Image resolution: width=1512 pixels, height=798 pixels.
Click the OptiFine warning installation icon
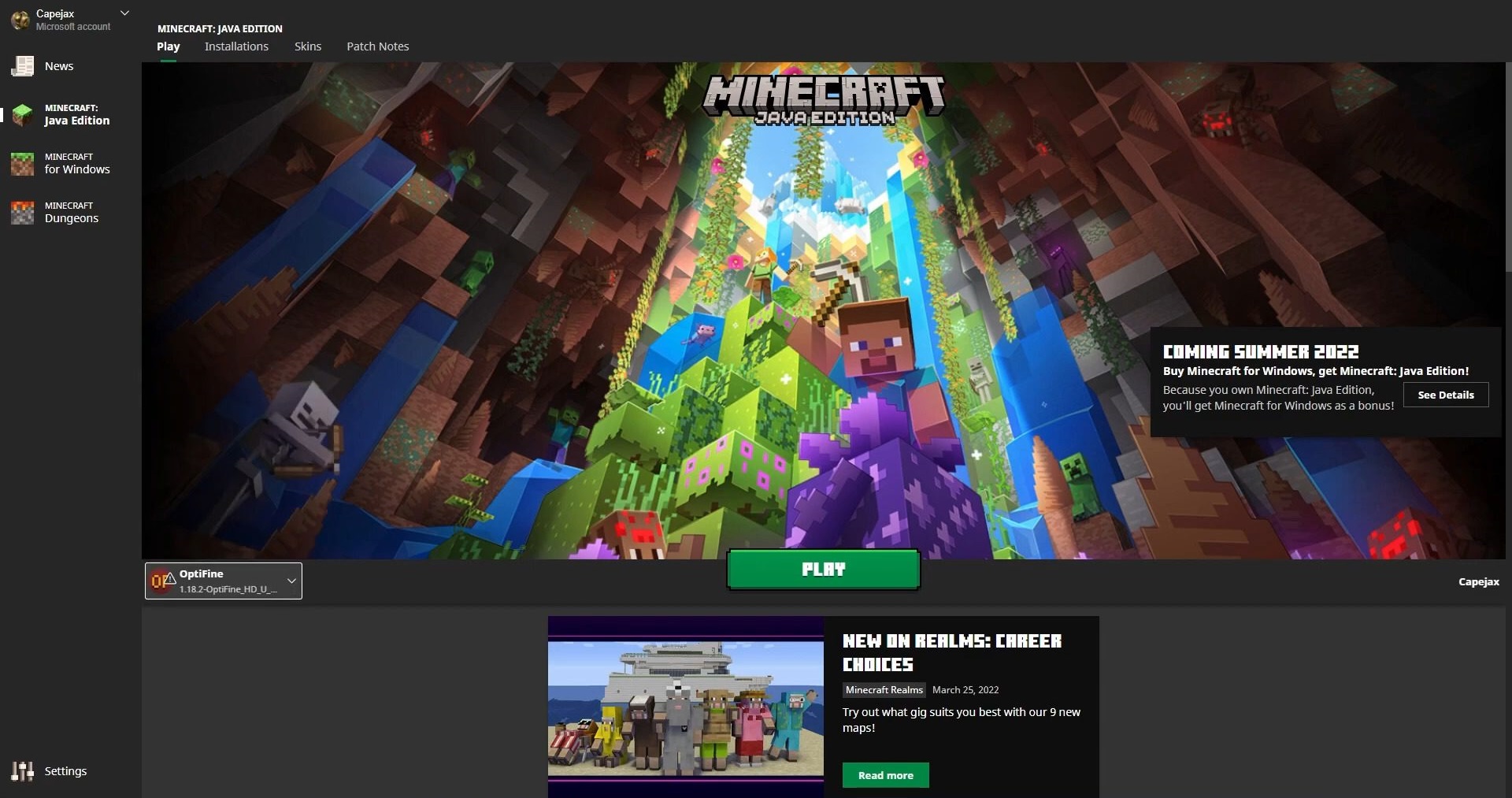coord(162,581)
